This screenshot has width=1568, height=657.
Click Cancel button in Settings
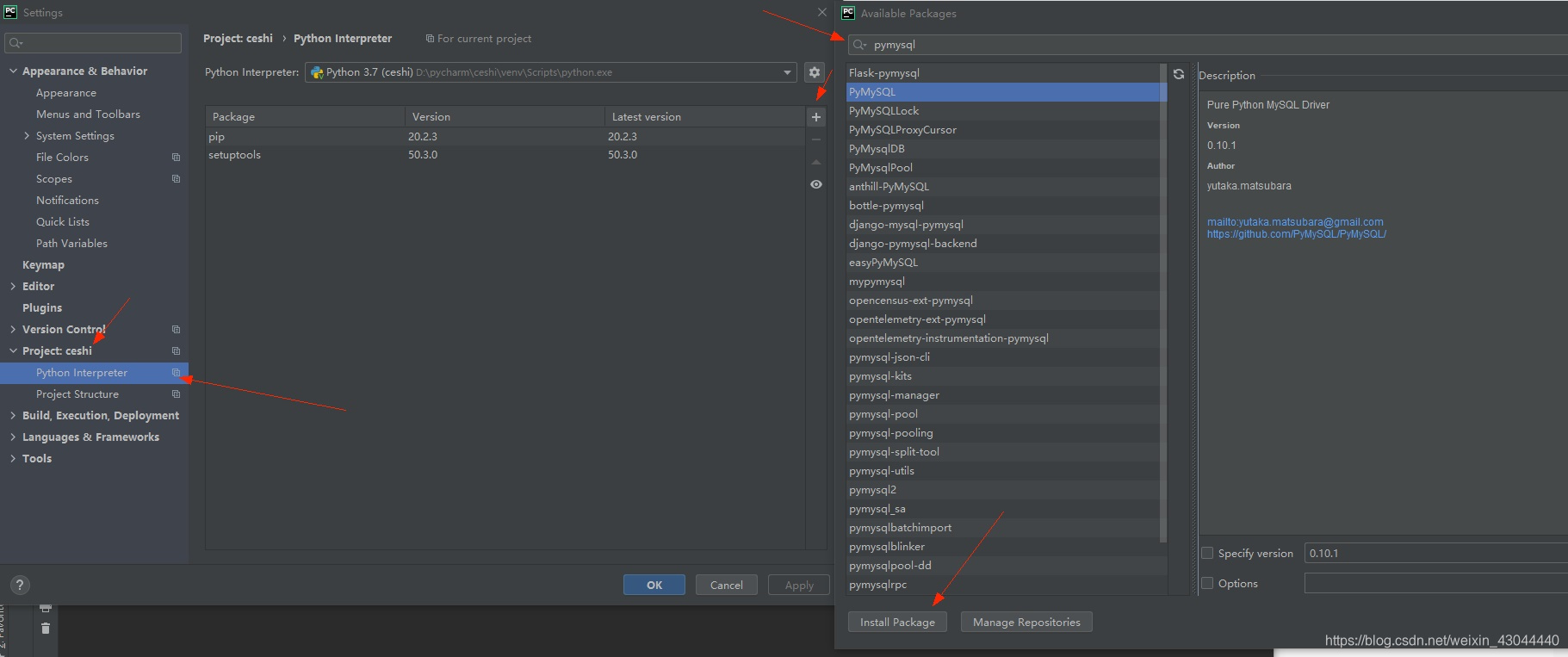tap(727, 585)
